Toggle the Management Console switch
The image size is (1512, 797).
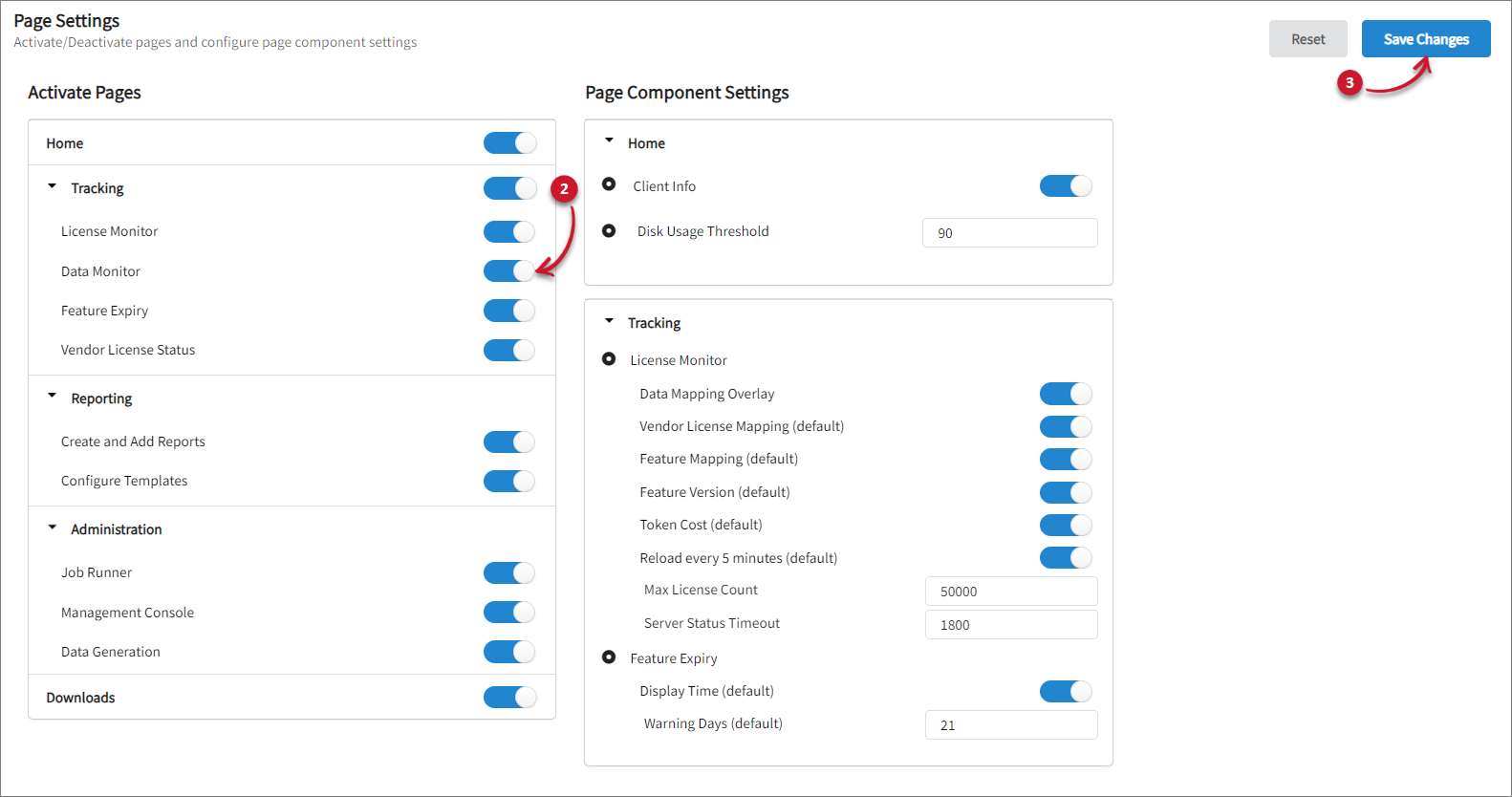509,612
